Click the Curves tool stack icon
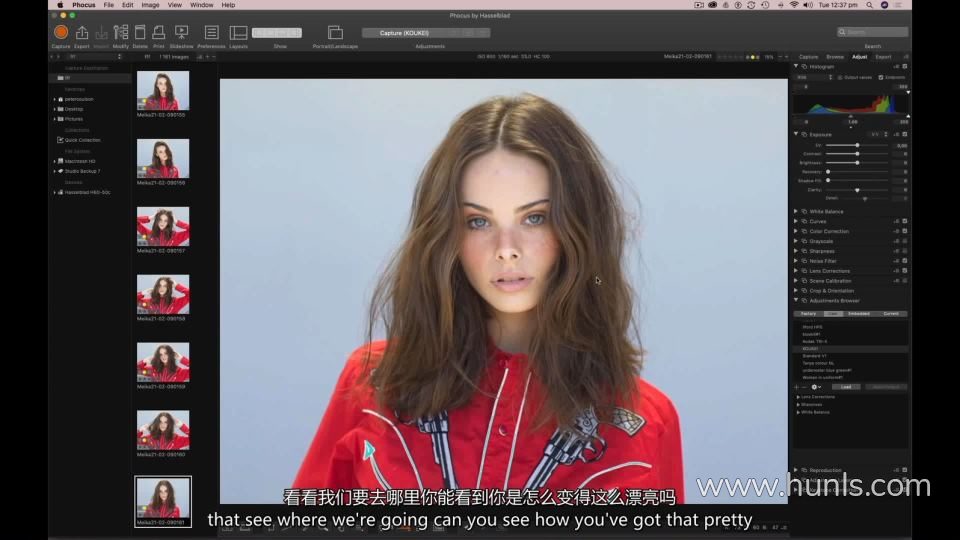960x540 pixels. (x=804, y=222)
